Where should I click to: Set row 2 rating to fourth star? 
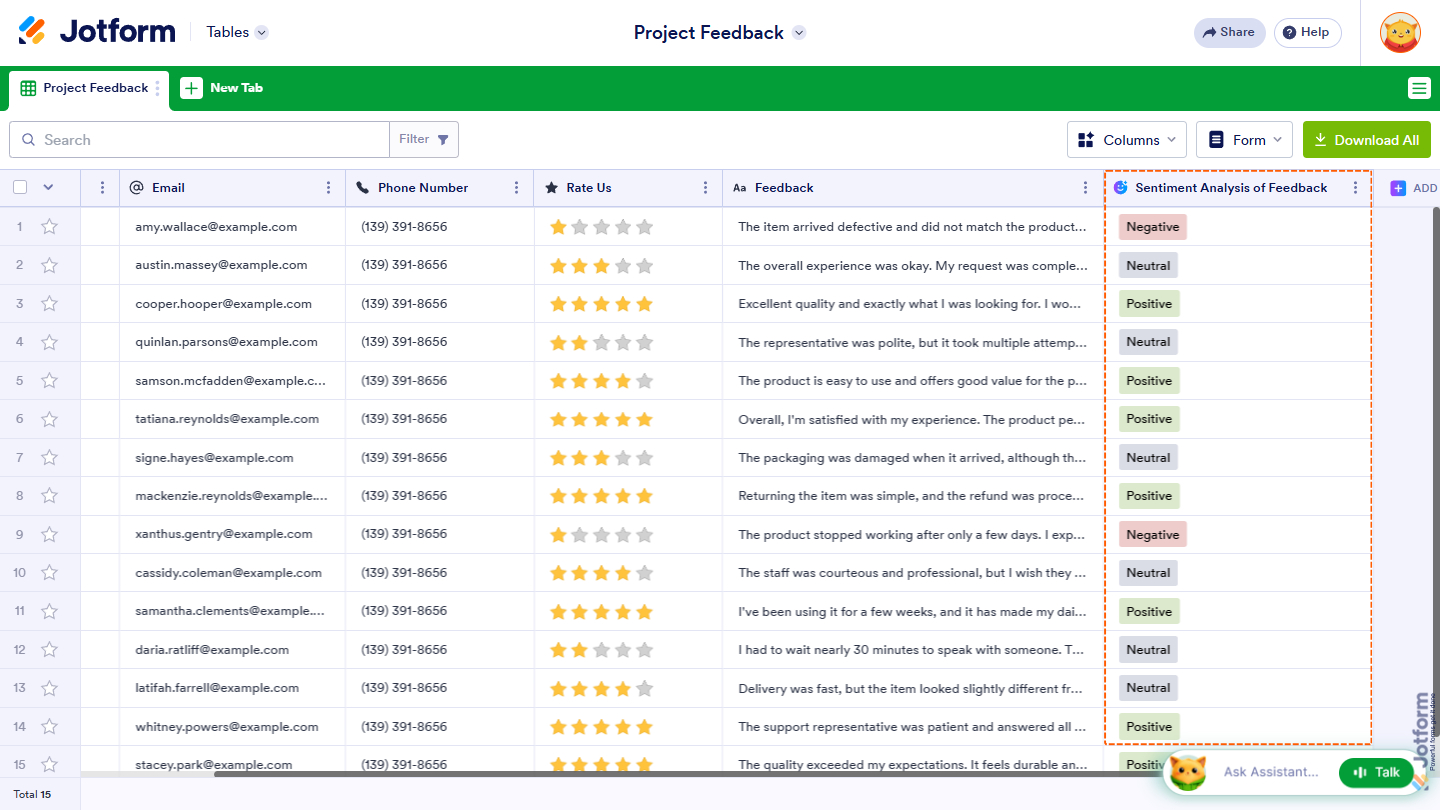[x=623, y=265]
